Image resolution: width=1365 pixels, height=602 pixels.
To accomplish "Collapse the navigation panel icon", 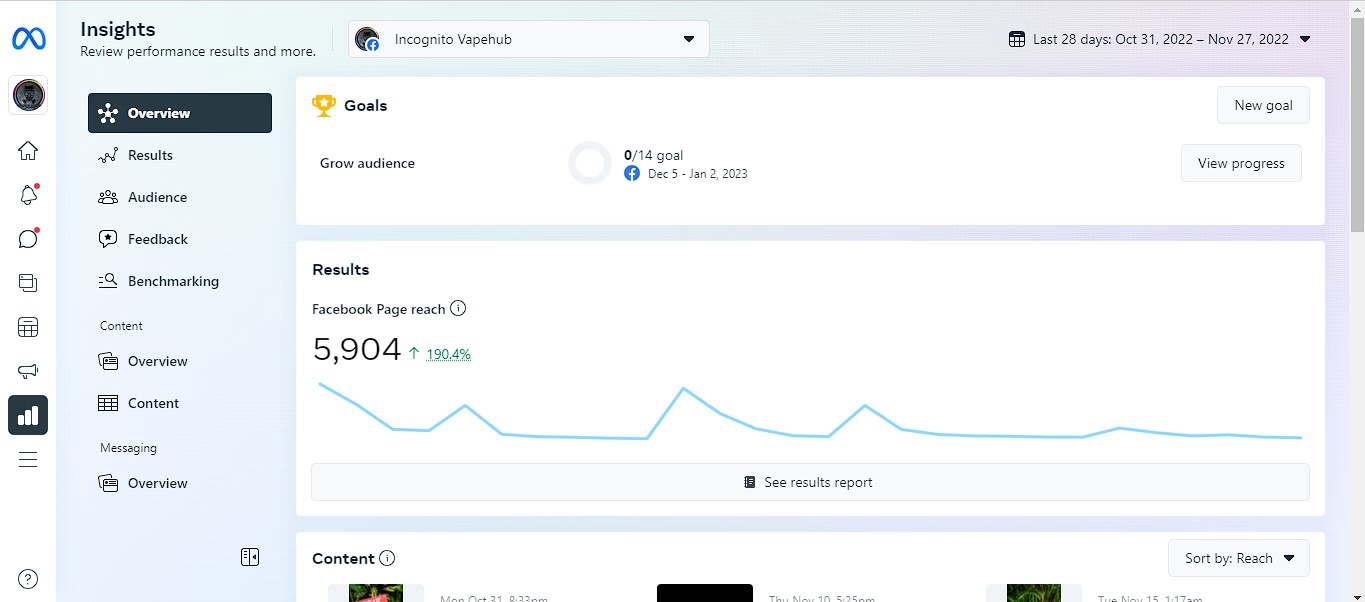I will coord(250,557).
